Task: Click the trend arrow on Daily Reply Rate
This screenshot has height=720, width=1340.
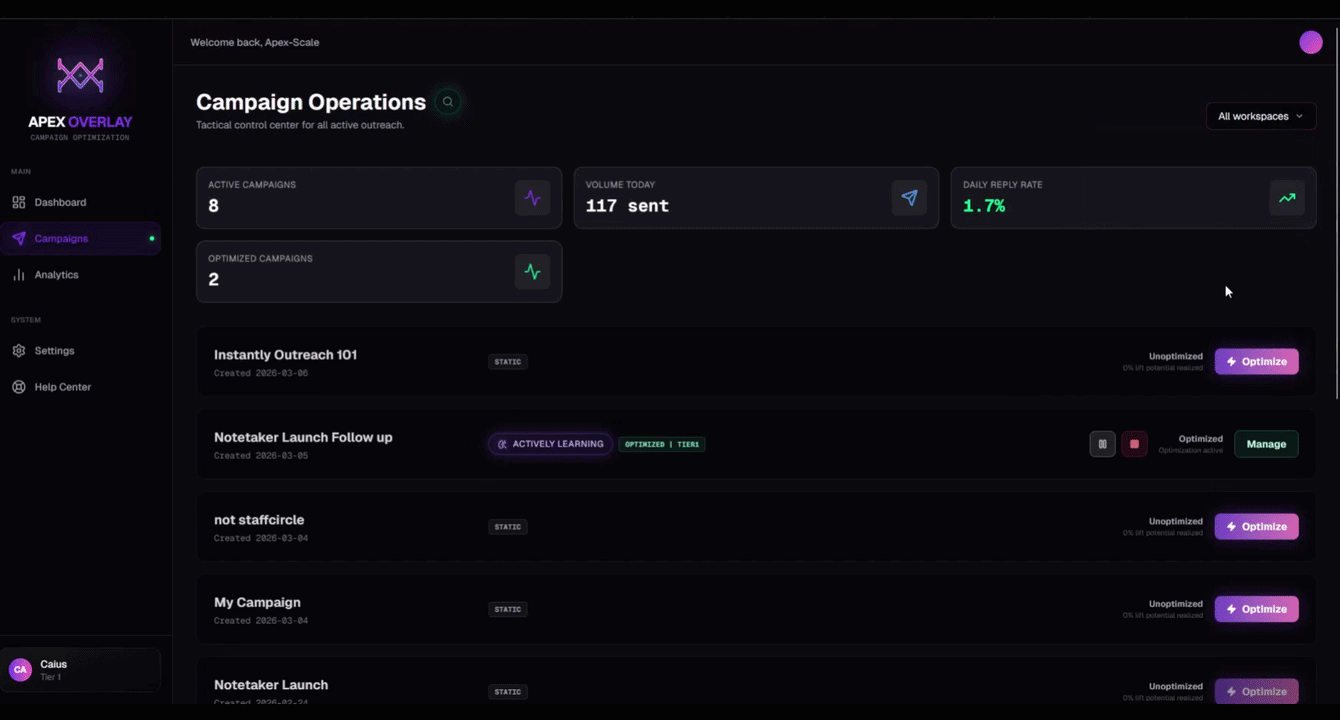Action: click(1287, 197)
